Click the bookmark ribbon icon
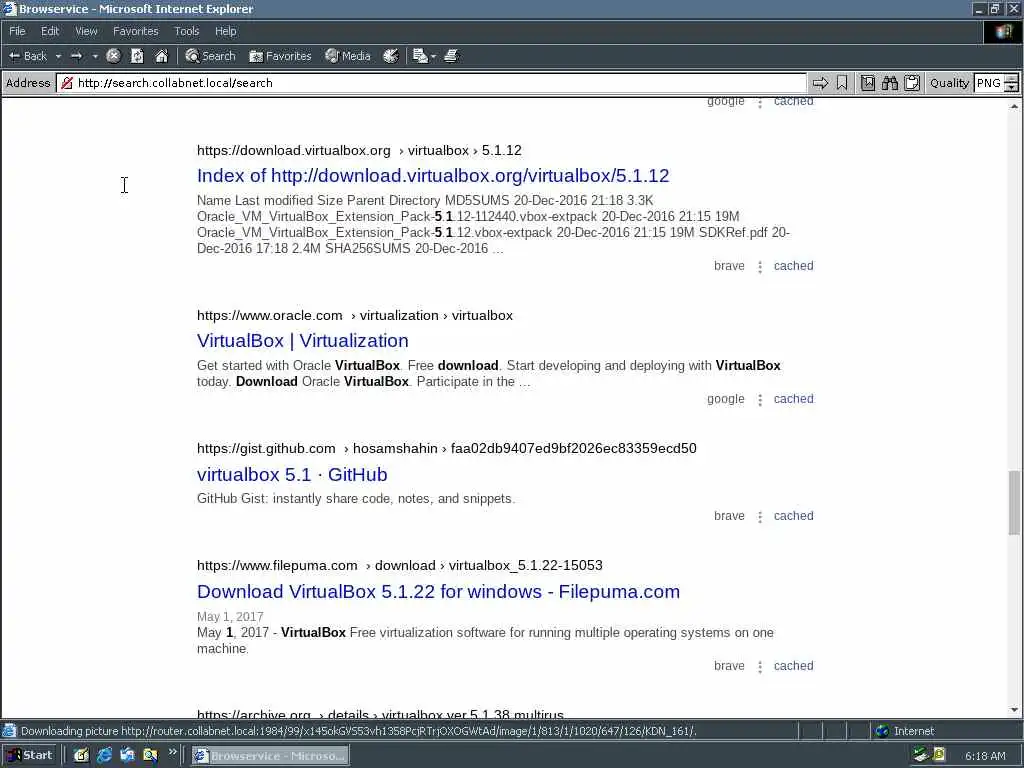1024x768 pixels. tap(842, 83)
